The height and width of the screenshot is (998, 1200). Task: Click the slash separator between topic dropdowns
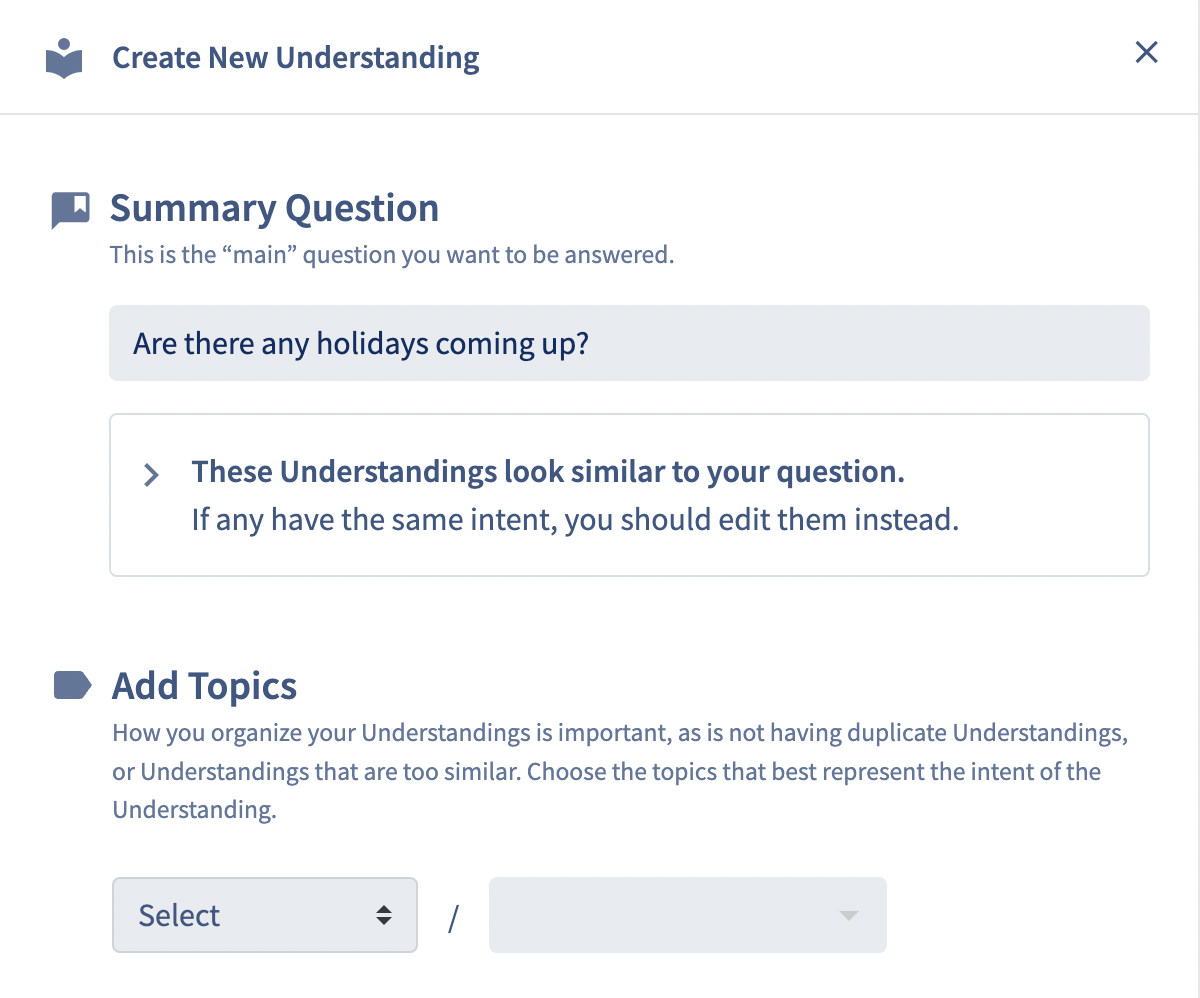pyautogui.click(x=453, y=917)
